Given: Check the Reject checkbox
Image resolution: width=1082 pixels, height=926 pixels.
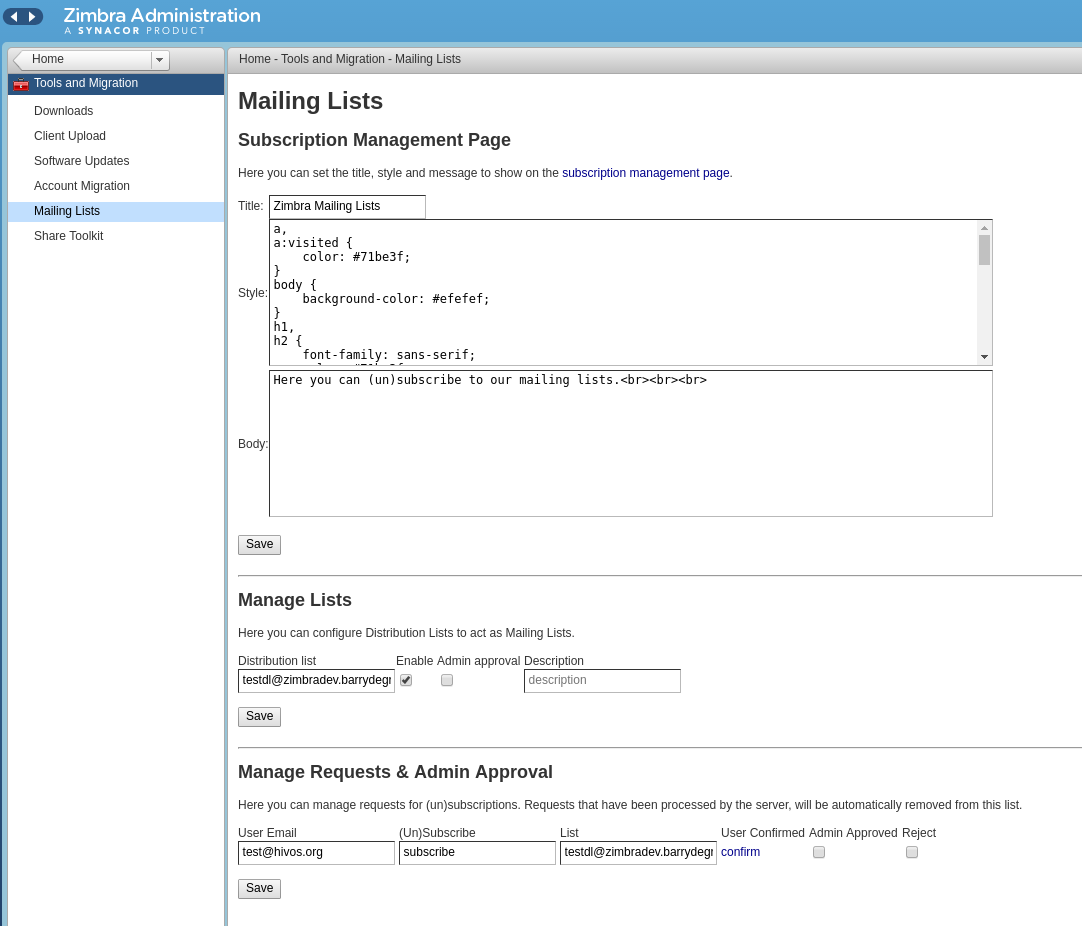Looking at the screenshot, I should 912,852.
